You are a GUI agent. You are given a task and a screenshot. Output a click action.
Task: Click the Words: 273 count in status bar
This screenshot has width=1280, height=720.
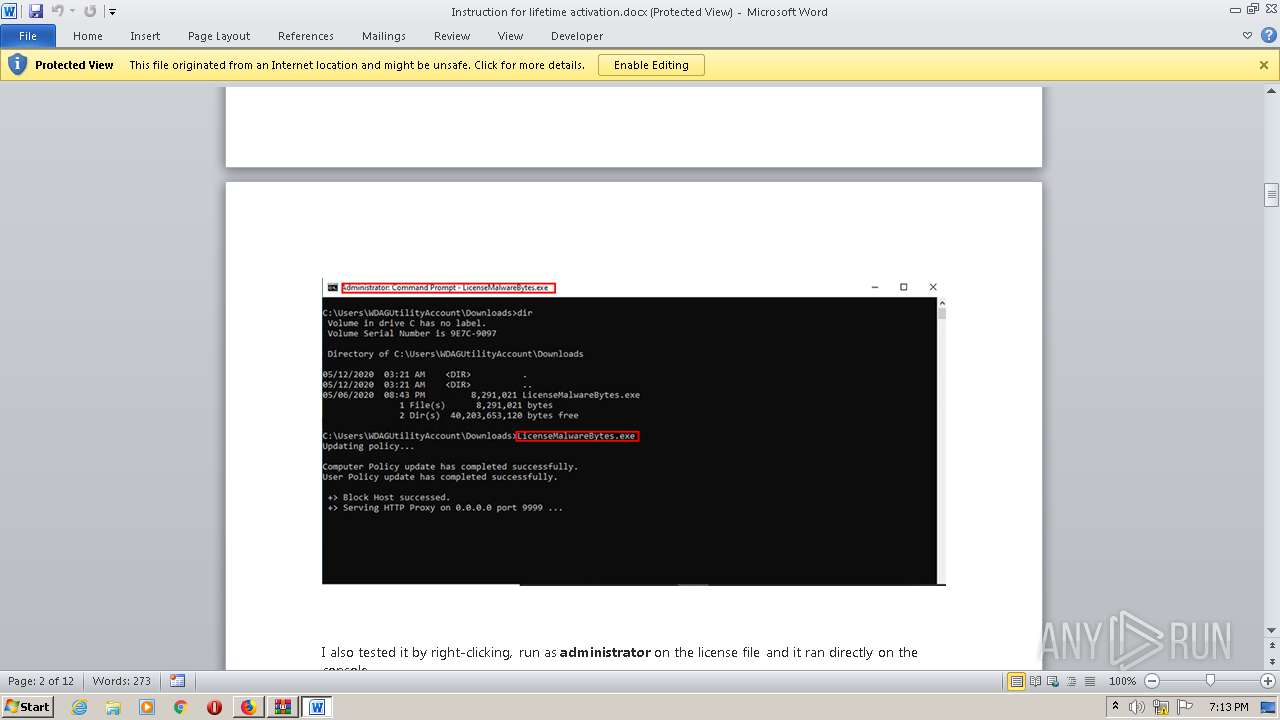click(122, 681)
